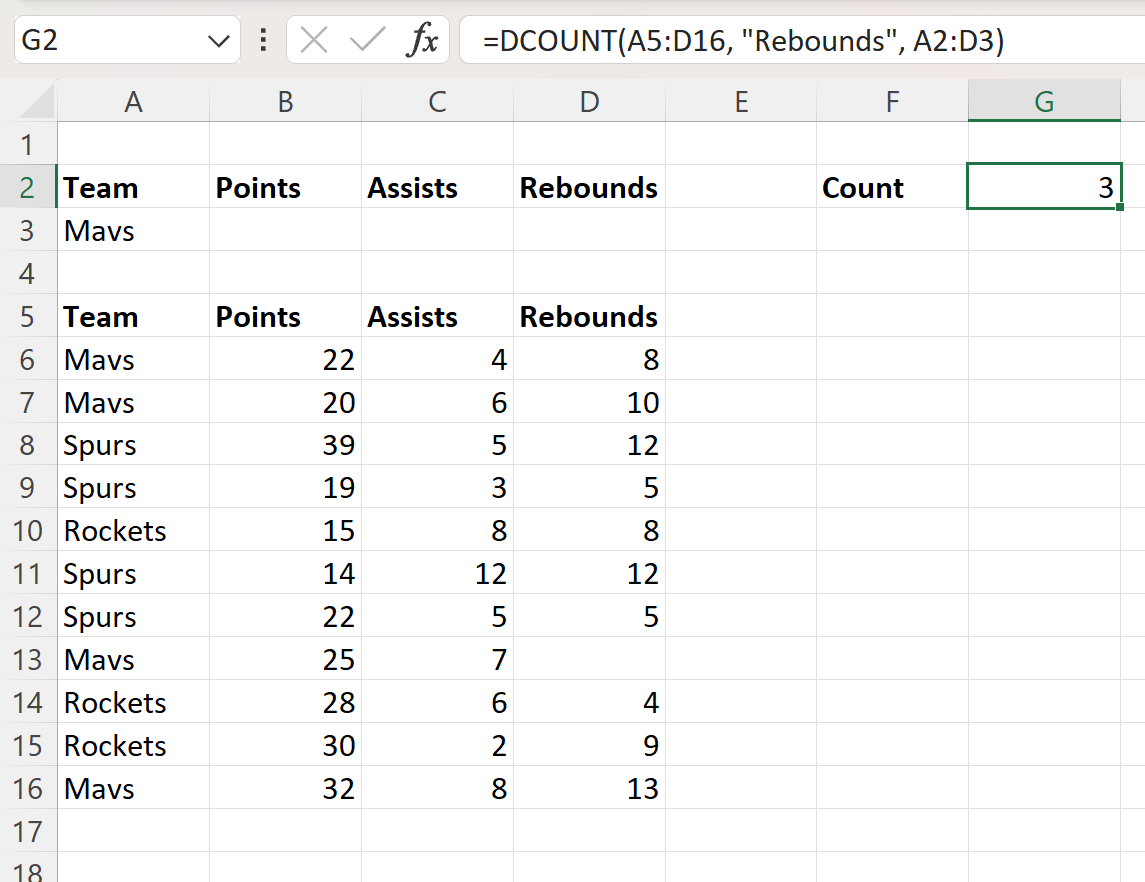Click column header G to select the column
This screenshot has height=882, width=1145.
pyautogui.click(x=1044, y=101)
